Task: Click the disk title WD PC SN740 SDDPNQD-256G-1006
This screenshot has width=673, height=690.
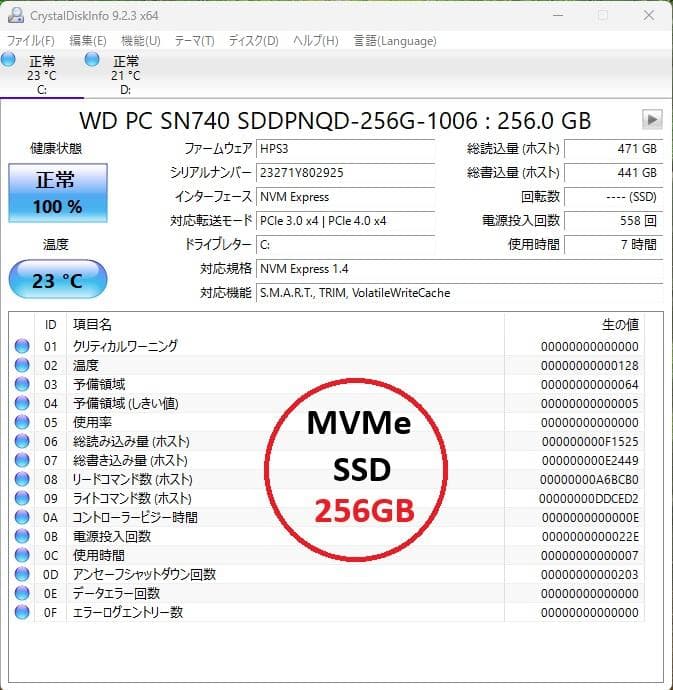Action: [335, 120]
